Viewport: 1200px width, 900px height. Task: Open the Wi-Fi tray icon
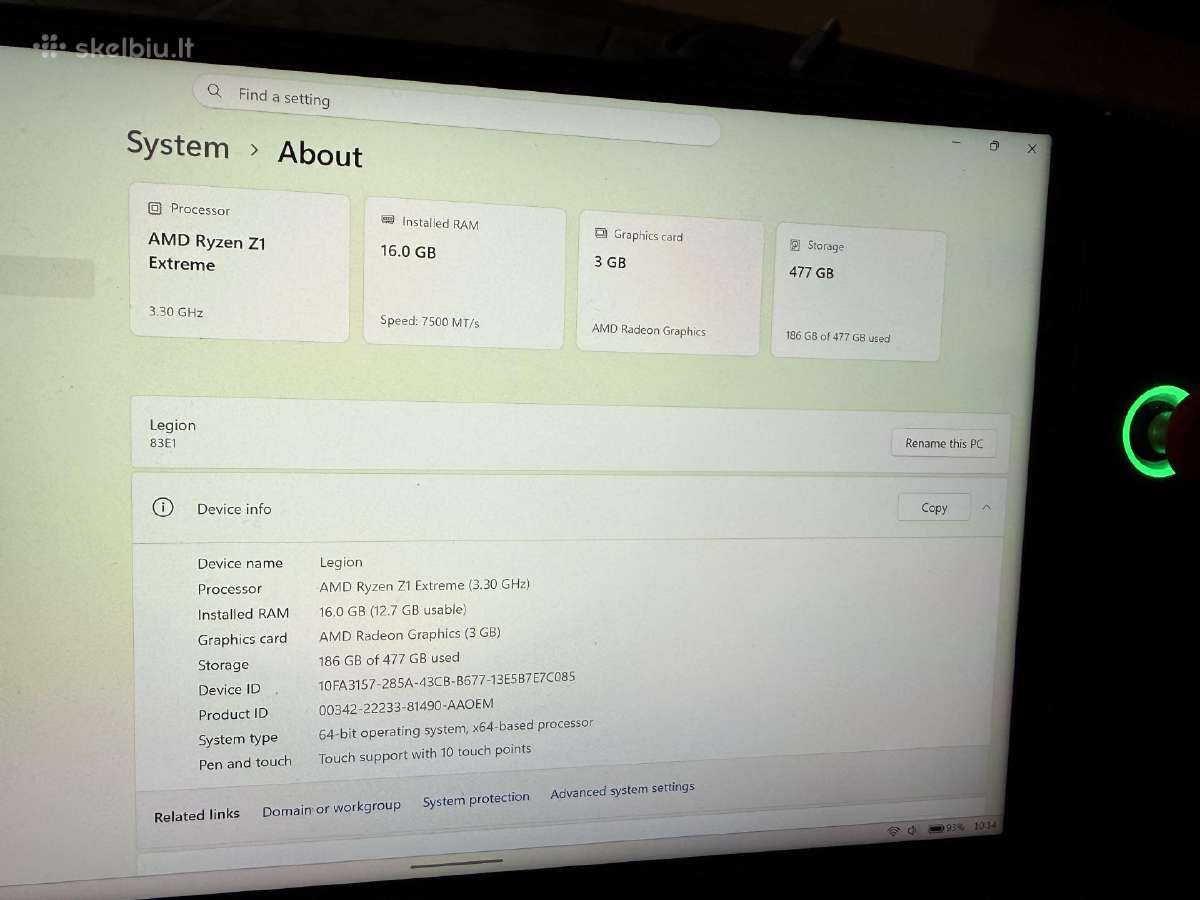point(893,831)
